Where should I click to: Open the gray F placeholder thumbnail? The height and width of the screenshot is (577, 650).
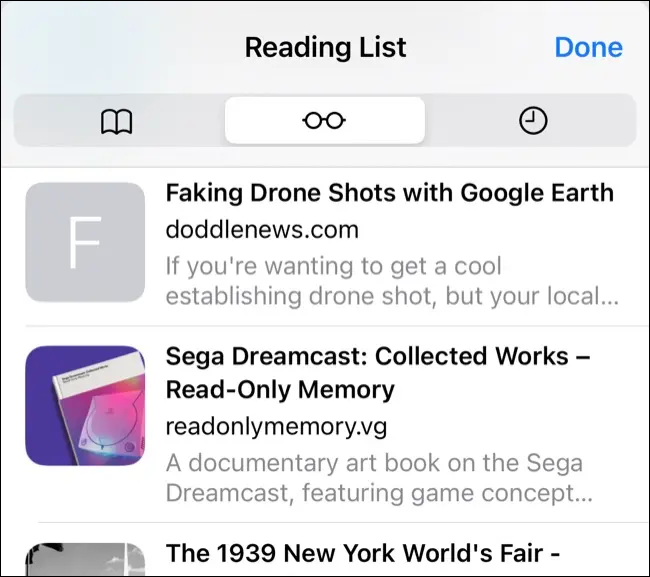point(85,242)
